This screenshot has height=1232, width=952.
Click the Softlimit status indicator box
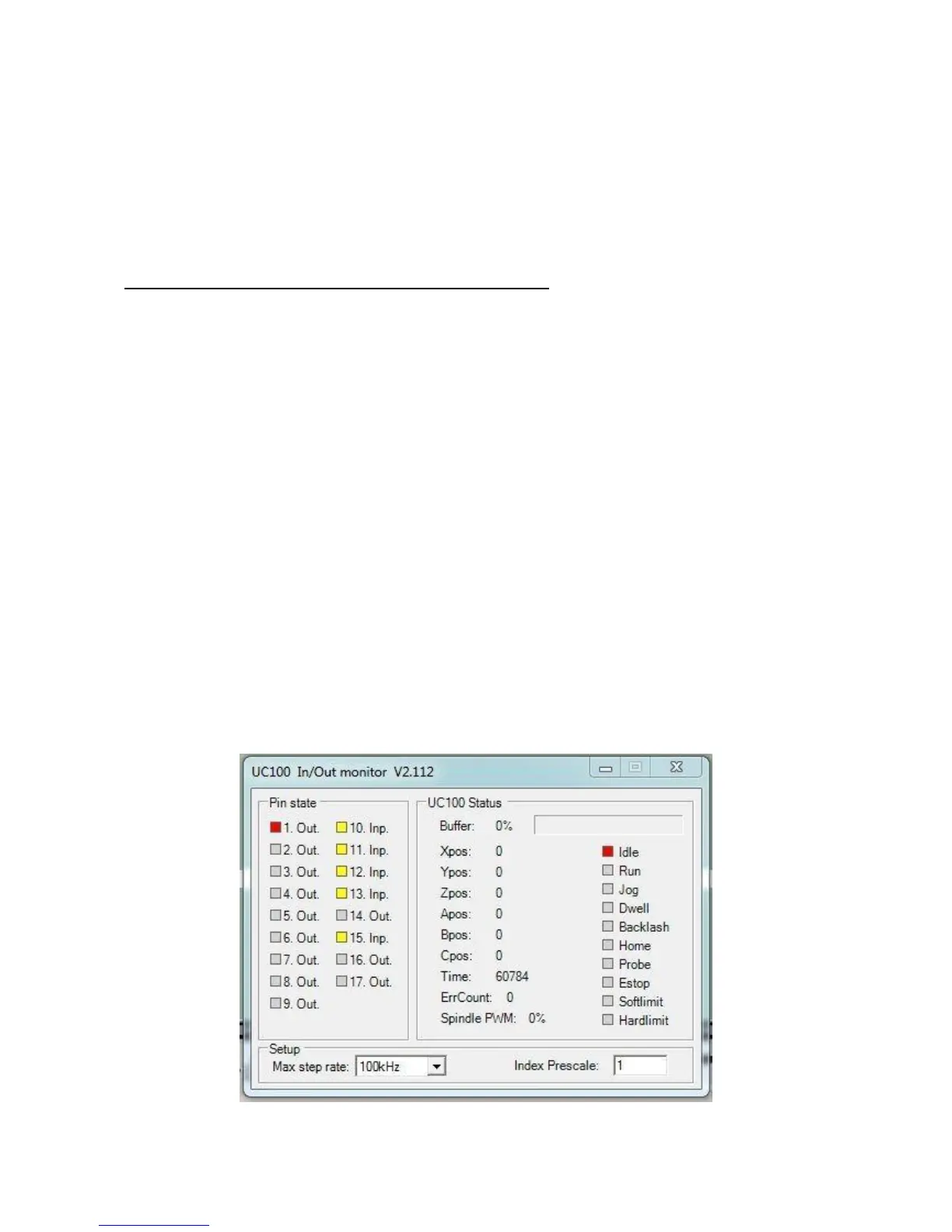pos(608,1000)
